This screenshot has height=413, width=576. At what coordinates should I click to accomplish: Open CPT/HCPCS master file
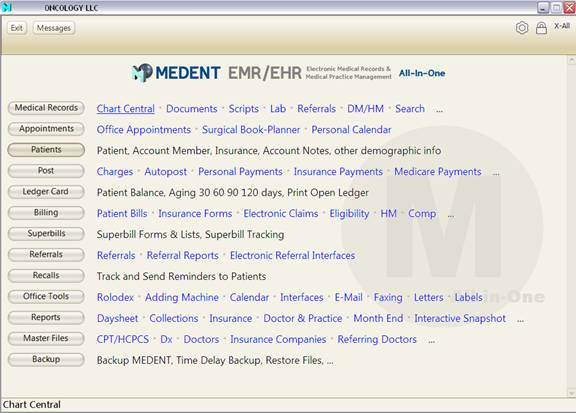[x=123, y=339]
